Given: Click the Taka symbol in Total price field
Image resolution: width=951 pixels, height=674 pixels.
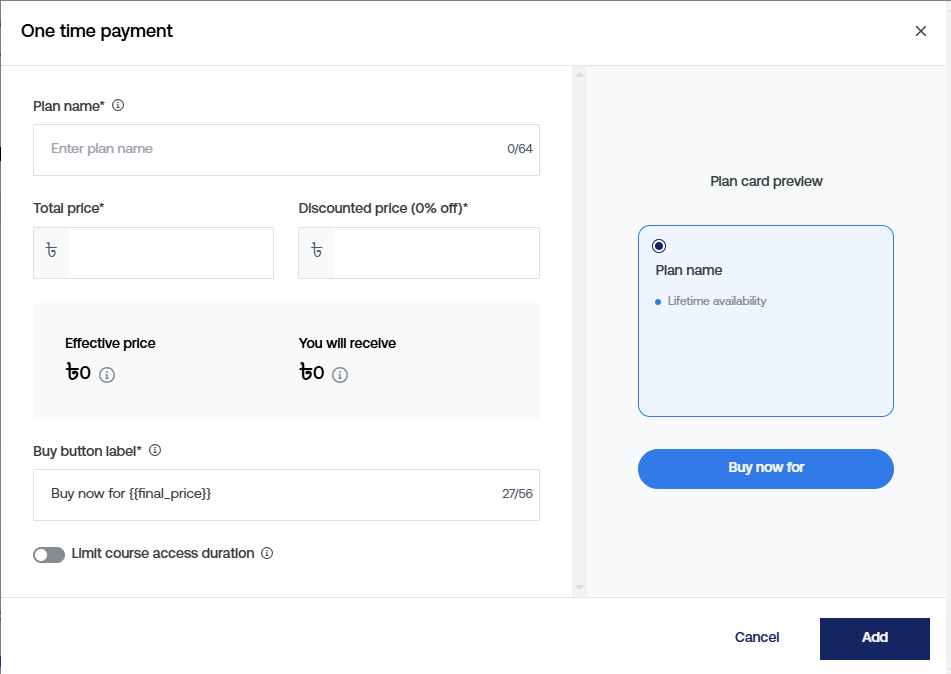Looking at the screenshot, I should click(x=51, y=252).
